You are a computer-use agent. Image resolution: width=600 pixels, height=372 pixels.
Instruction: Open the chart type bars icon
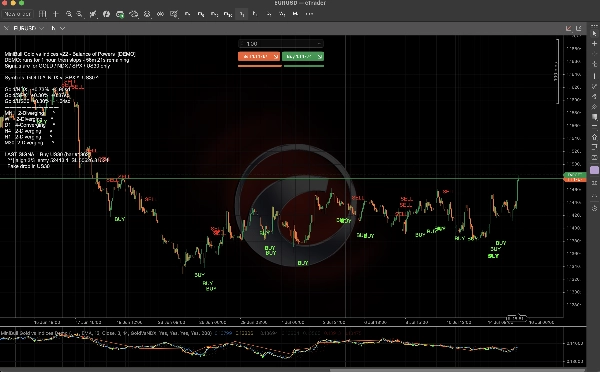(42, 14)
